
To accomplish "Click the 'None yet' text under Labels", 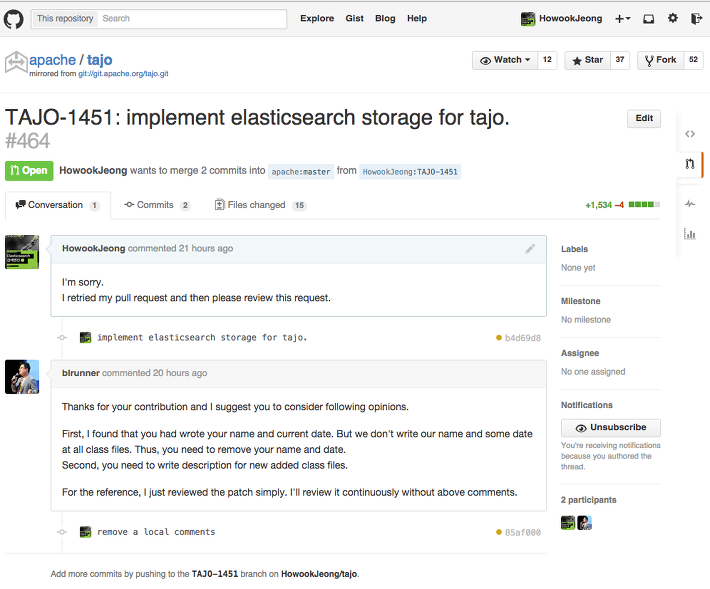I will pyautogui.click(x=578, y=268).
